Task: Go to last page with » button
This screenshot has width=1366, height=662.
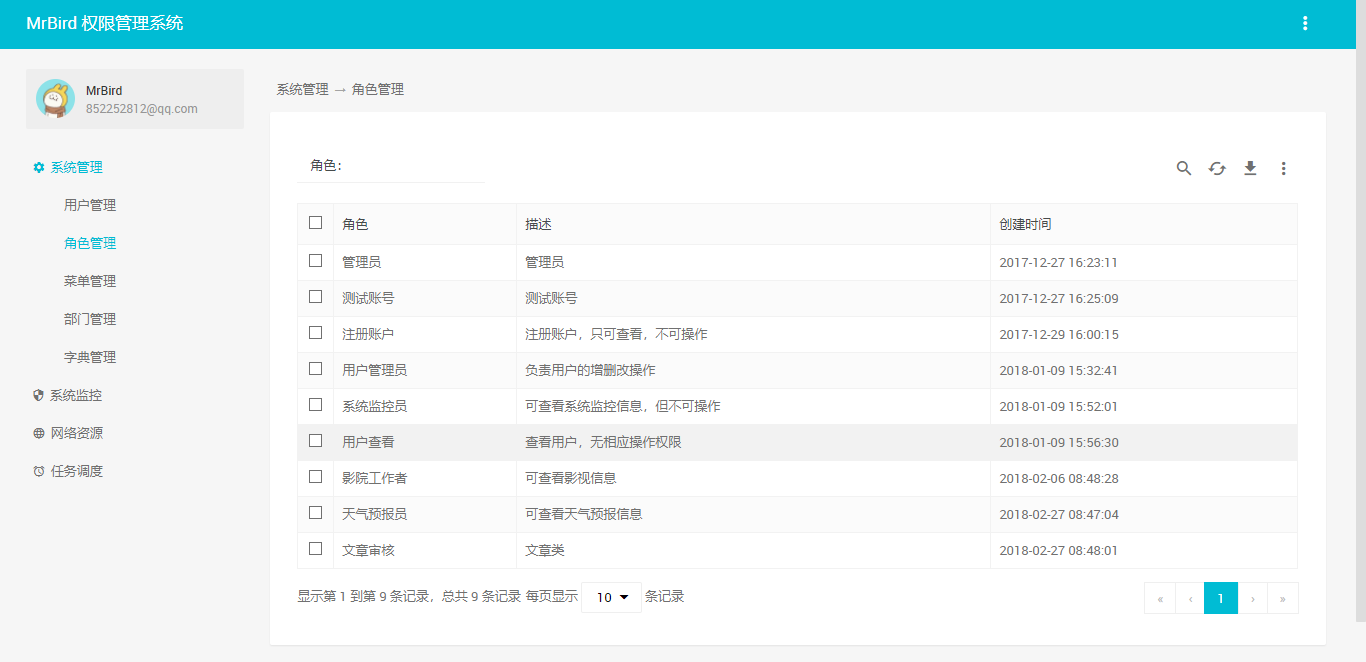Action: (1282, 598)
